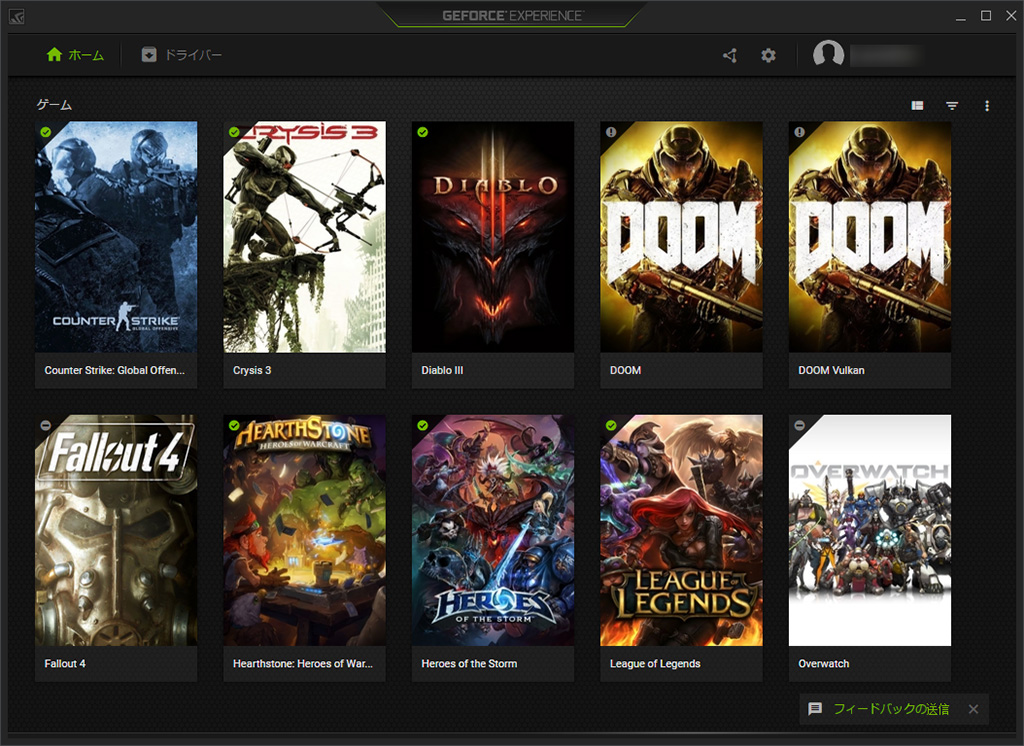Open settings via the gear icon

769,56
